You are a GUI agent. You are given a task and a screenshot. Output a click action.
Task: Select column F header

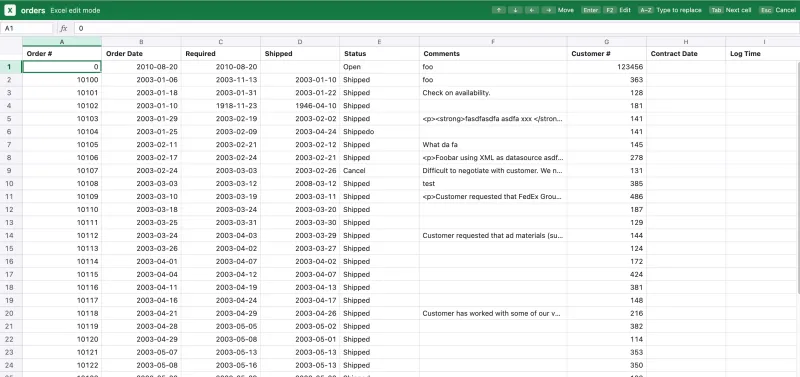tap(493, 42)
